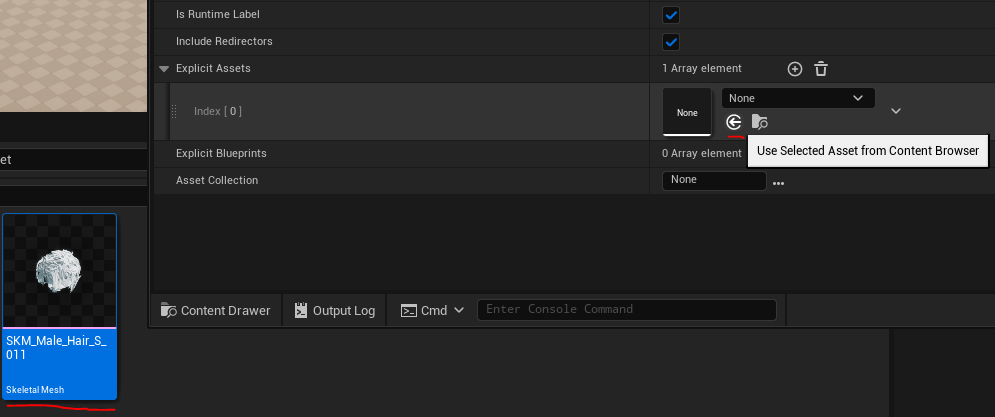The height and width of the screenshot is (417, 995).
Task: Click the None thumbnail in Index [0]
Action: click(687, 113)
